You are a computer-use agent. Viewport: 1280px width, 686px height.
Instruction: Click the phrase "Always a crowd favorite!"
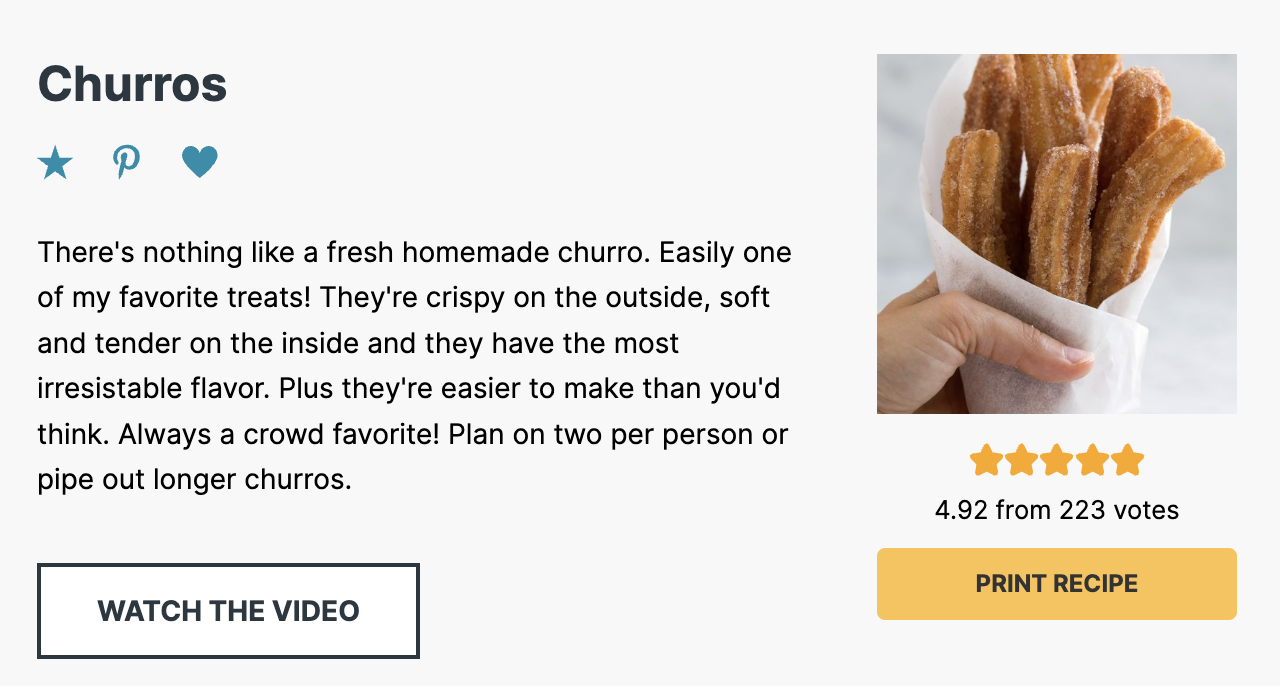[279, 436]
